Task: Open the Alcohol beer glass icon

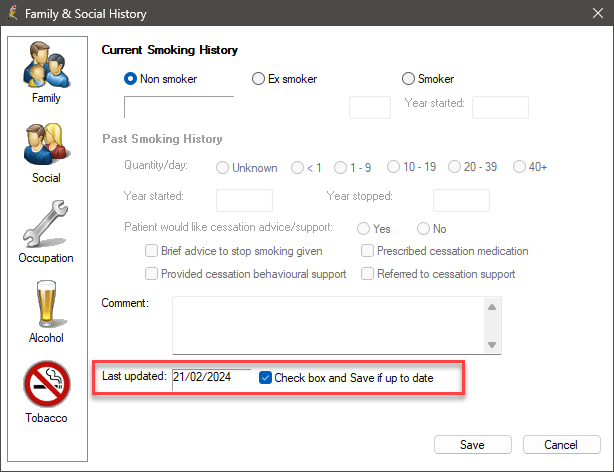Action: [47, 304]
